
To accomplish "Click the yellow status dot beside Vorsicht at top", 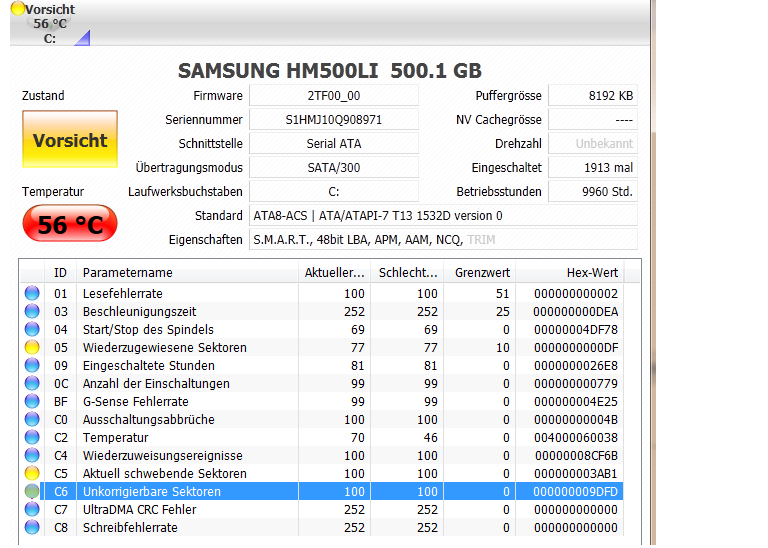I will (18, 8).
